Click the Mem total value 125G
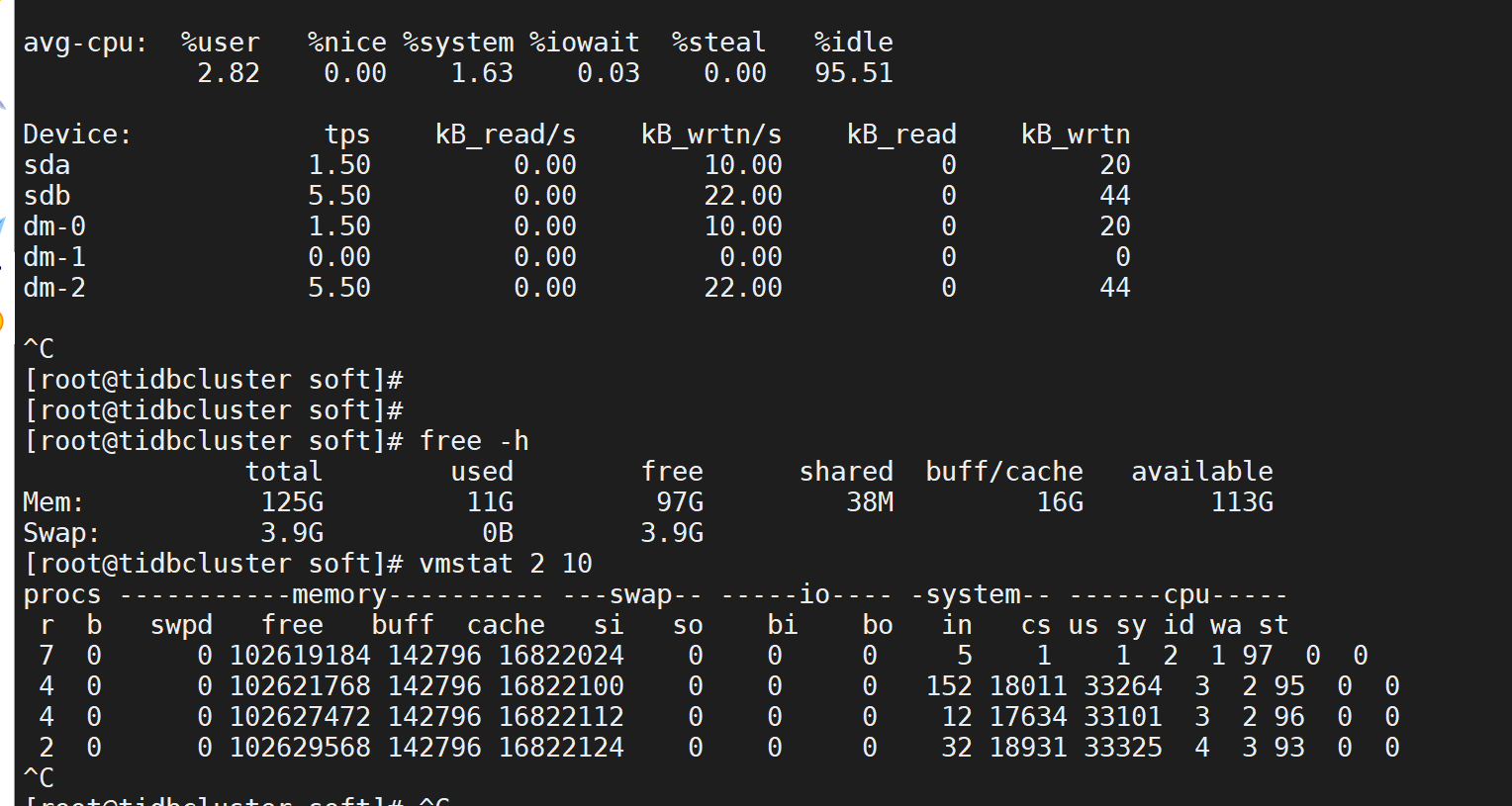Viewport: 1512px width, 806px height. [292, 502]
